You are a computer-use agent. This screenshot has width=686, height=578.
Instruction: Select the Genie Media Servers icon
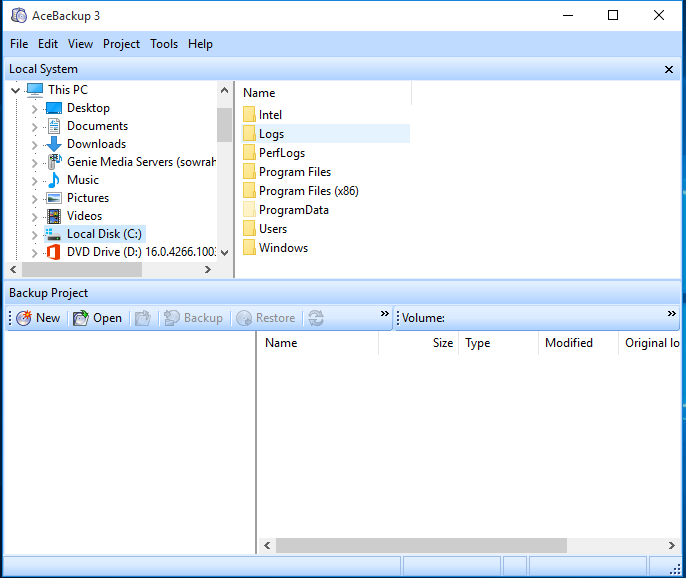pos(54,162)
